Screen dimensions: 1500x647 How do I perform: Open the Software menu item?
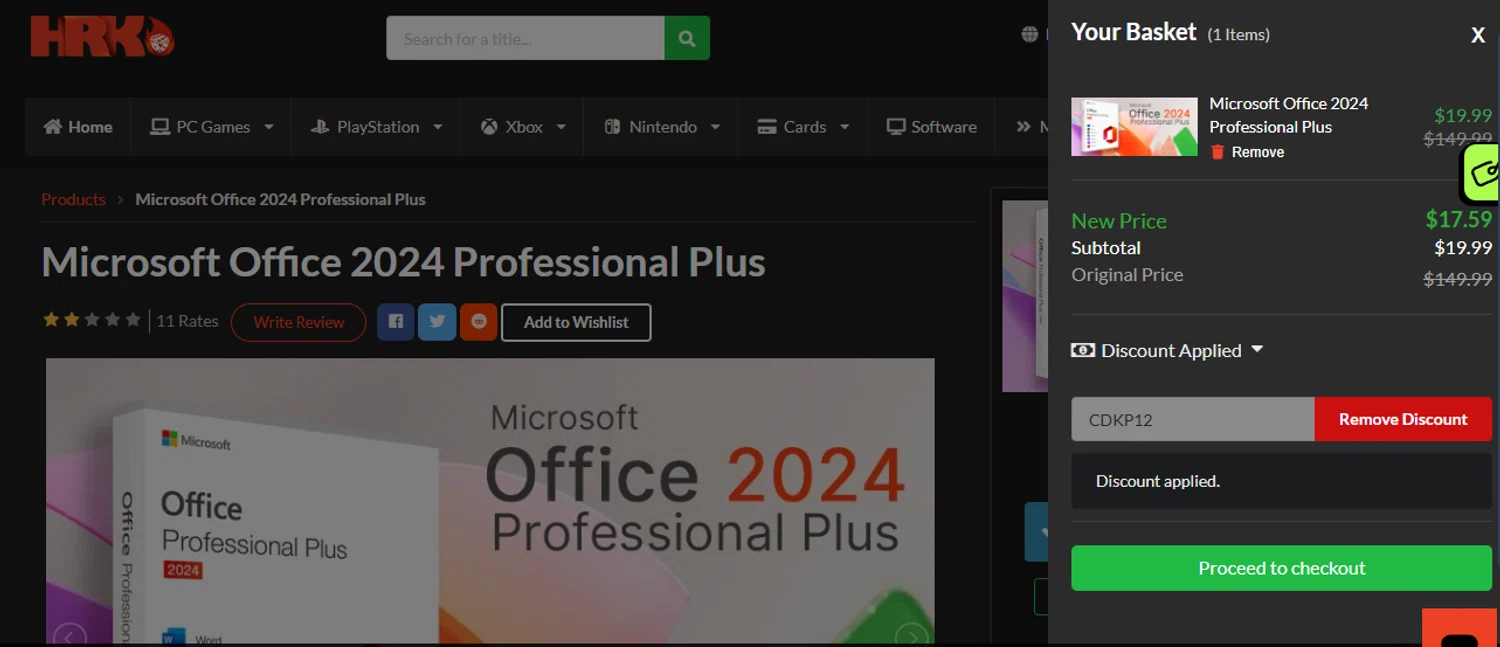click(931, 127)
